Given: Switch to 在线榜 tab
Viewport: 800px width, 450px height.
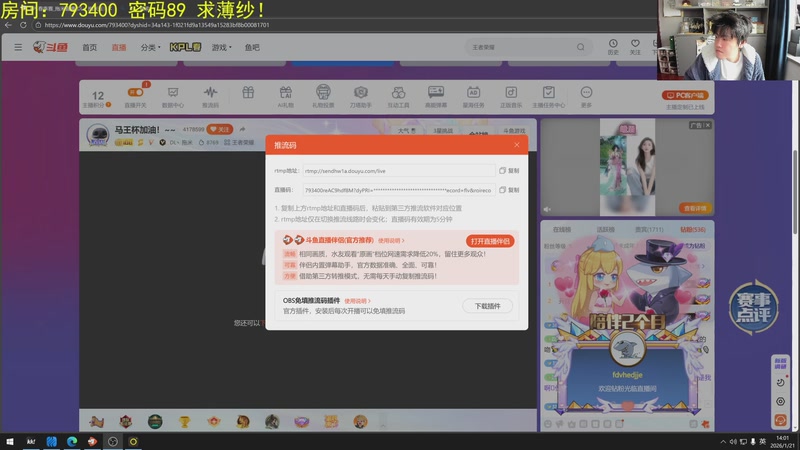Looking at the screenshot, I should (x=562, y=230).
